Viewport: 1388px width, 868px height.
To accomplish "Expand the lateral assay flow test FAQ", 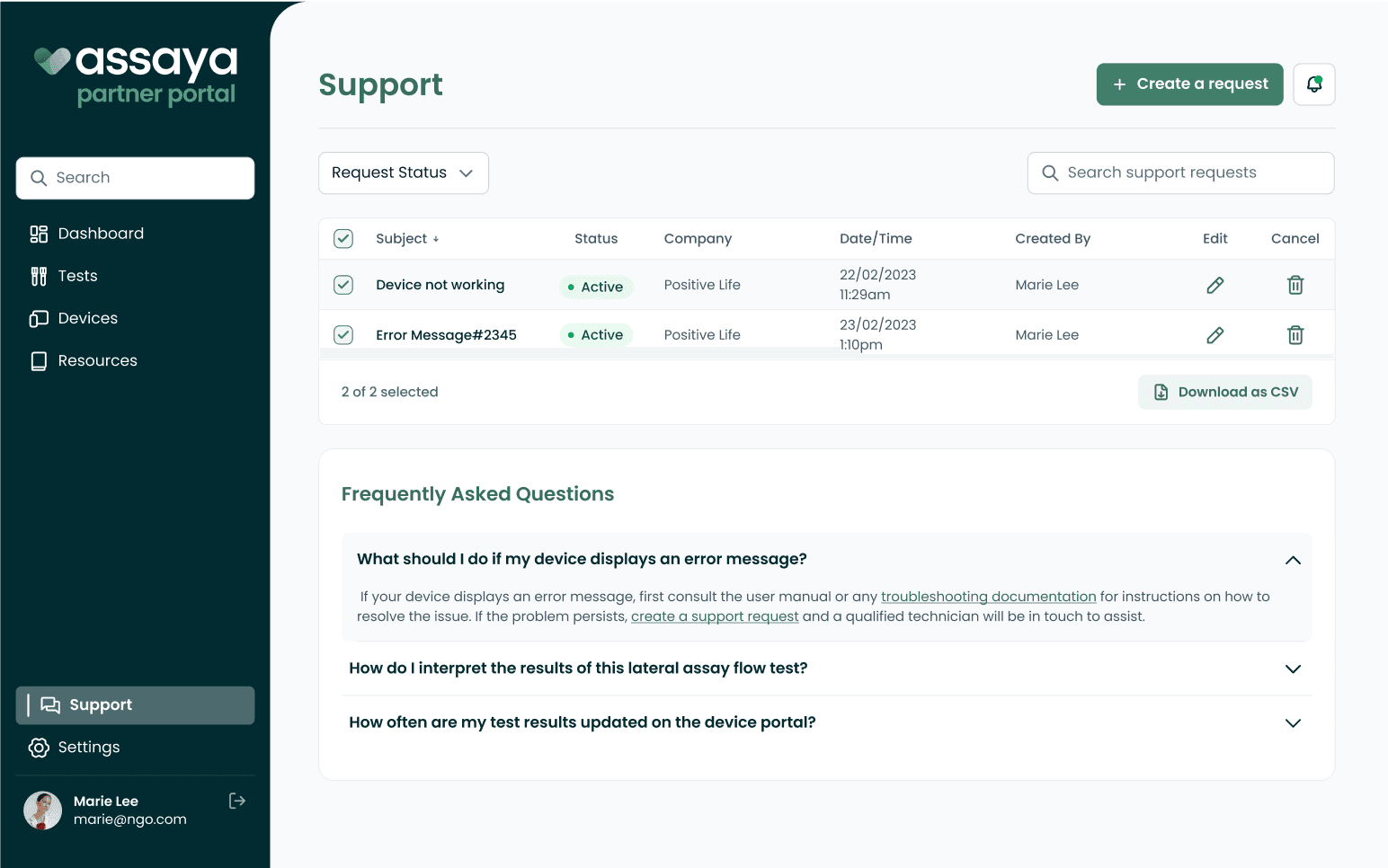I will pyautogui.click(x=1292, y=669).
